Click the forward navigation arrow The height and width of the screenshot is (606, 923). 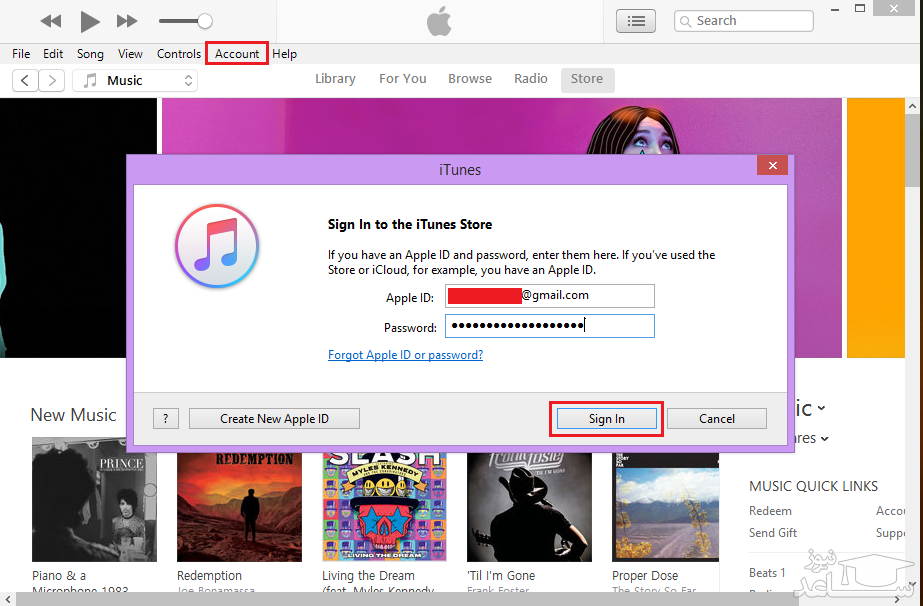click(x=51, y=80)
